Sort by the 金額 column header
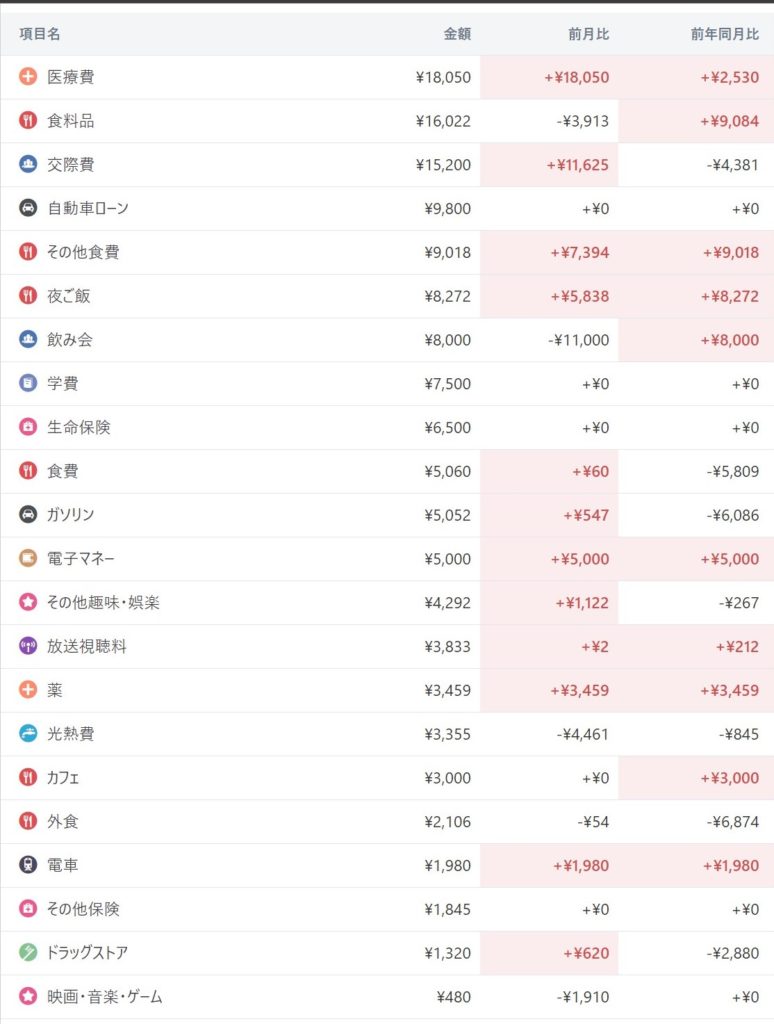 457,34
